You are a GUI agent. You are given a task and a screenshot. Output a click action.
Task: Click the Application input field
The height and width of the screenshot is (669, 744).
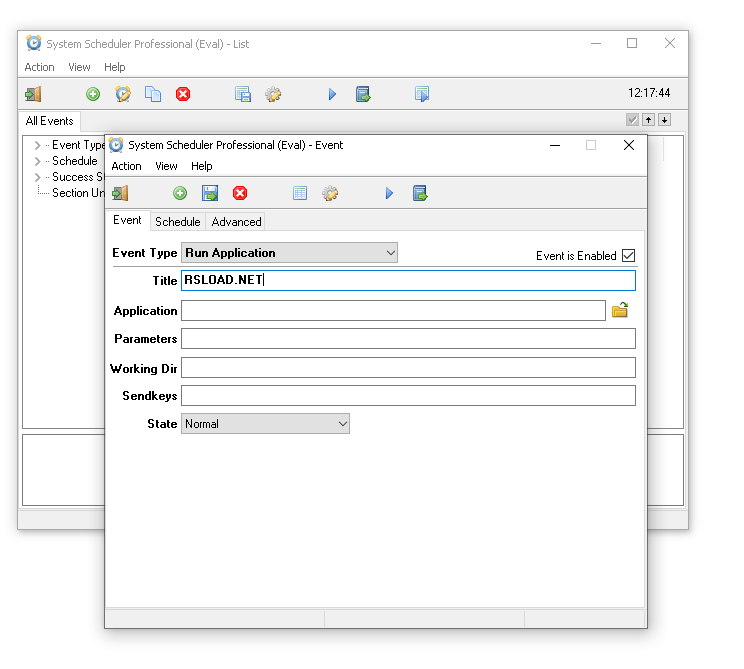393,310
